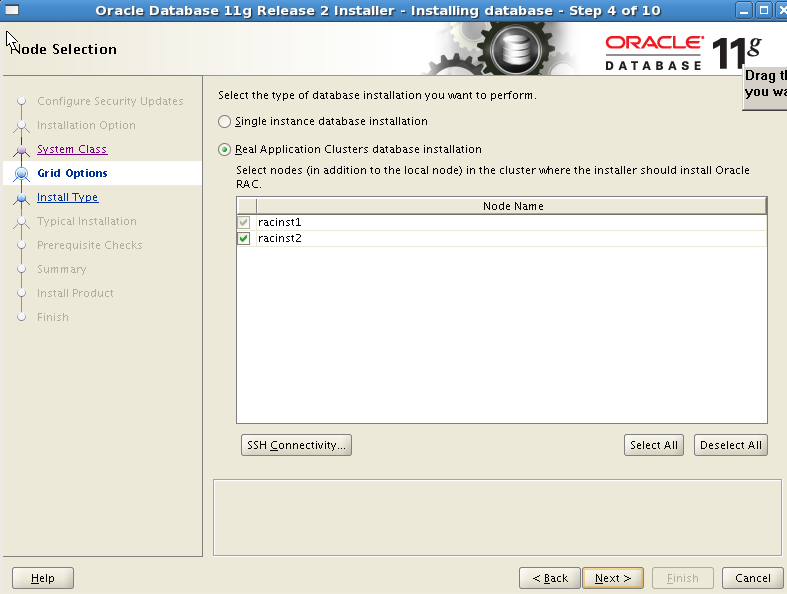Screen dimensions: 787x594
Task: Open the System Class step link
Action: click(x=72, y=149)
